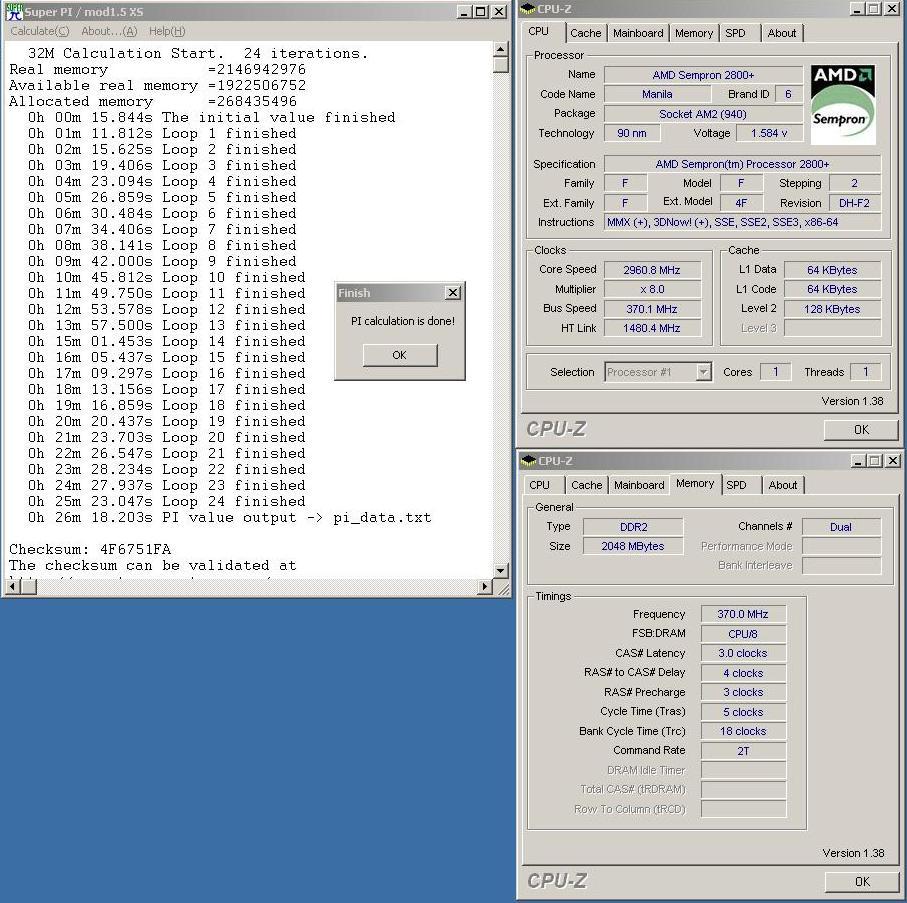Open the Calculate menu in Super PI

39,31
